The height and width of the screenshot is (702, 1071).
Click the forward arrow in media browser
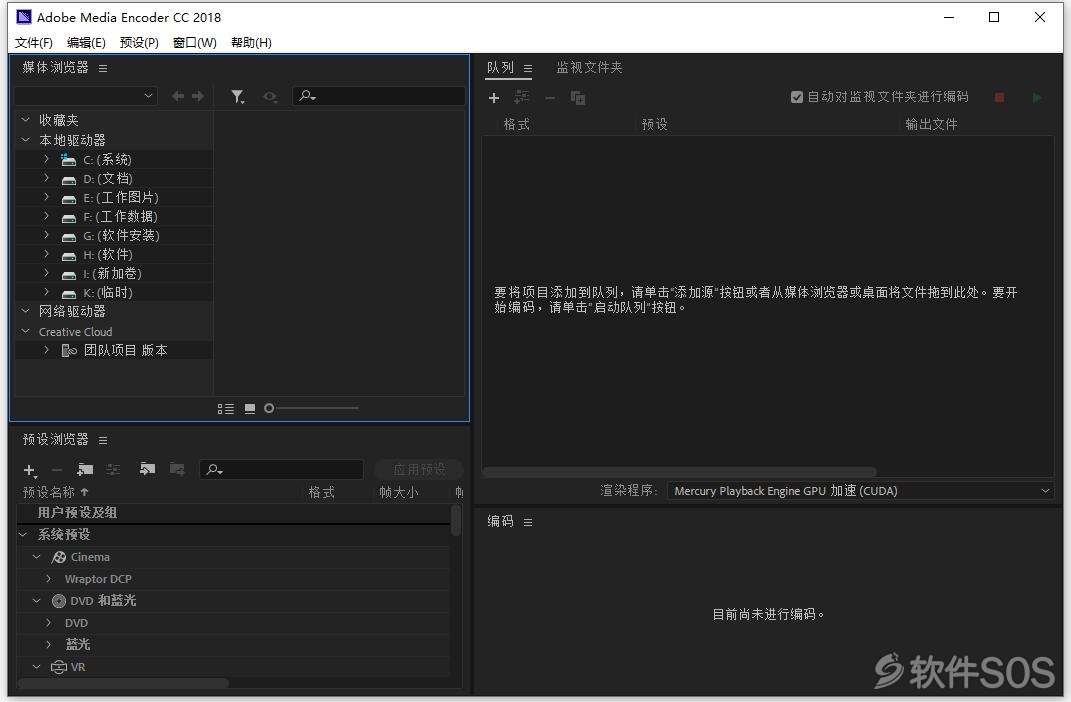(x=198, y=96)
